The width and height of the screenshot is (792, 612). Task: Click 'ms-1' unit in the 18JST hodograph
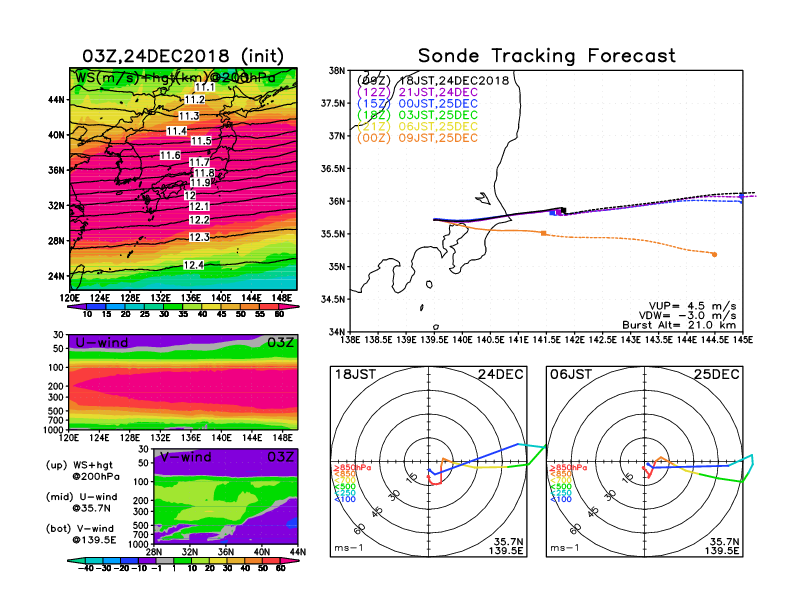coord(349,548)
